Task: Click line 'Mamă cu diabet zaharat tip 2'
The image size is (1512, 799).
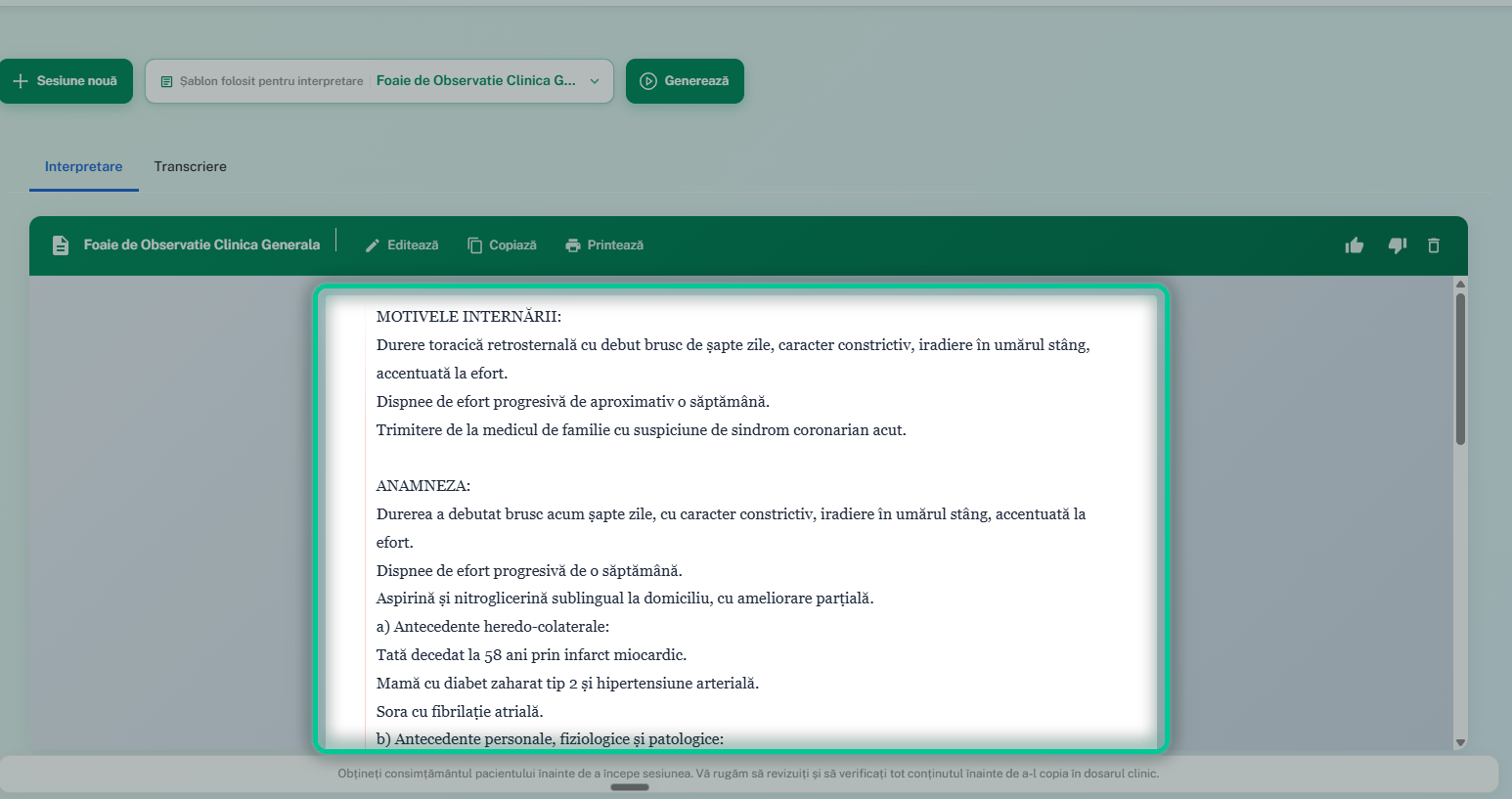Action: click(x=567, y=684)
